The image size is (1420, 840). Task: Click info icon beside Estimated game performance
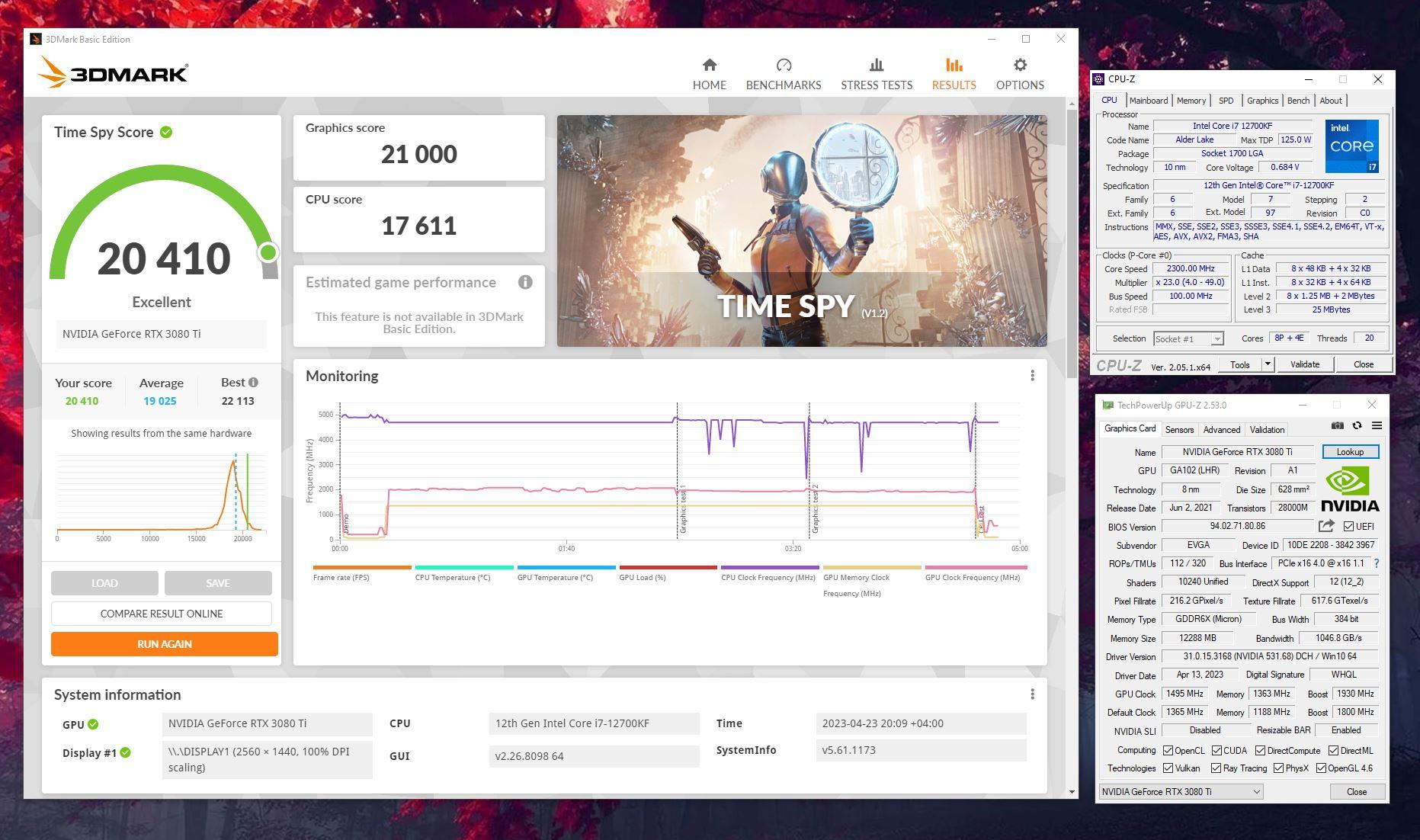[x=525, y=283]
